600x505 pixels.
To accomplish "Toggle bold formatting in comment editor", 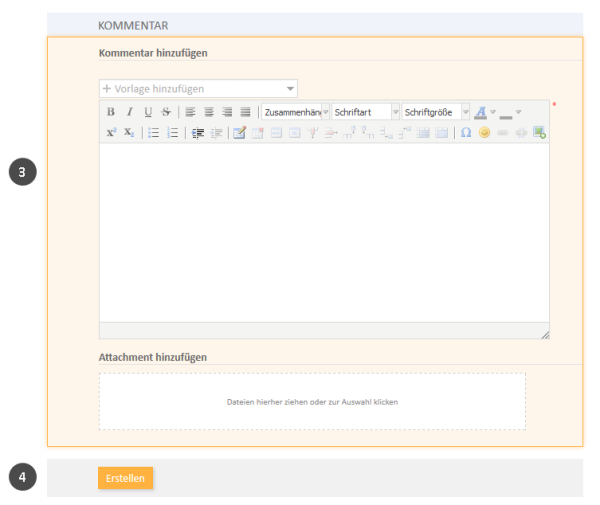I will click(x=111, y=112).
